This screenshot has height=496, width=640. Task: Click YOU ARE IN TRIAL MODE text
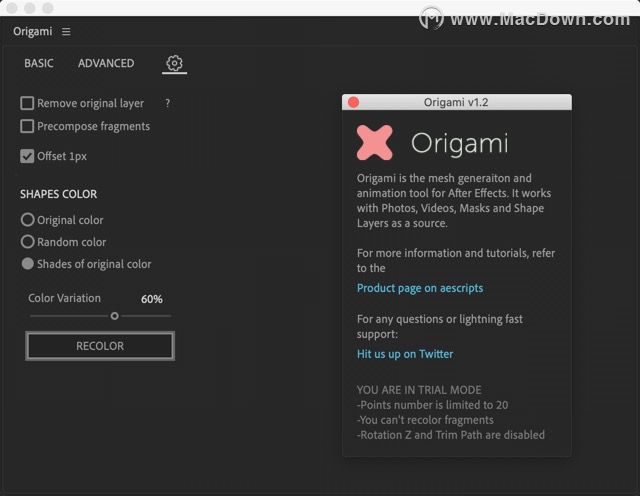click(419, 390)
